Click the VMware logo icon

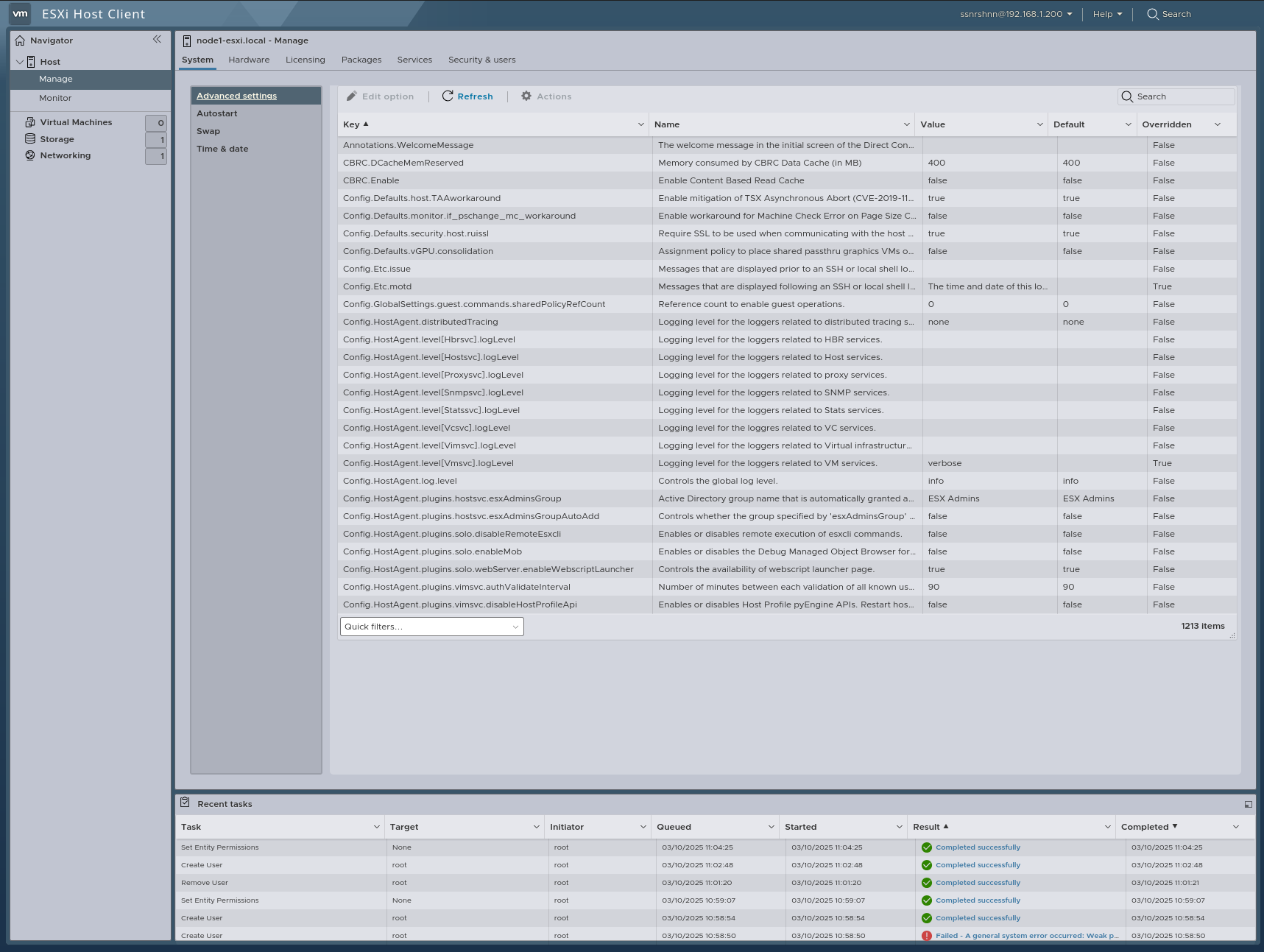pyautogui.click(x=20, y=13)
